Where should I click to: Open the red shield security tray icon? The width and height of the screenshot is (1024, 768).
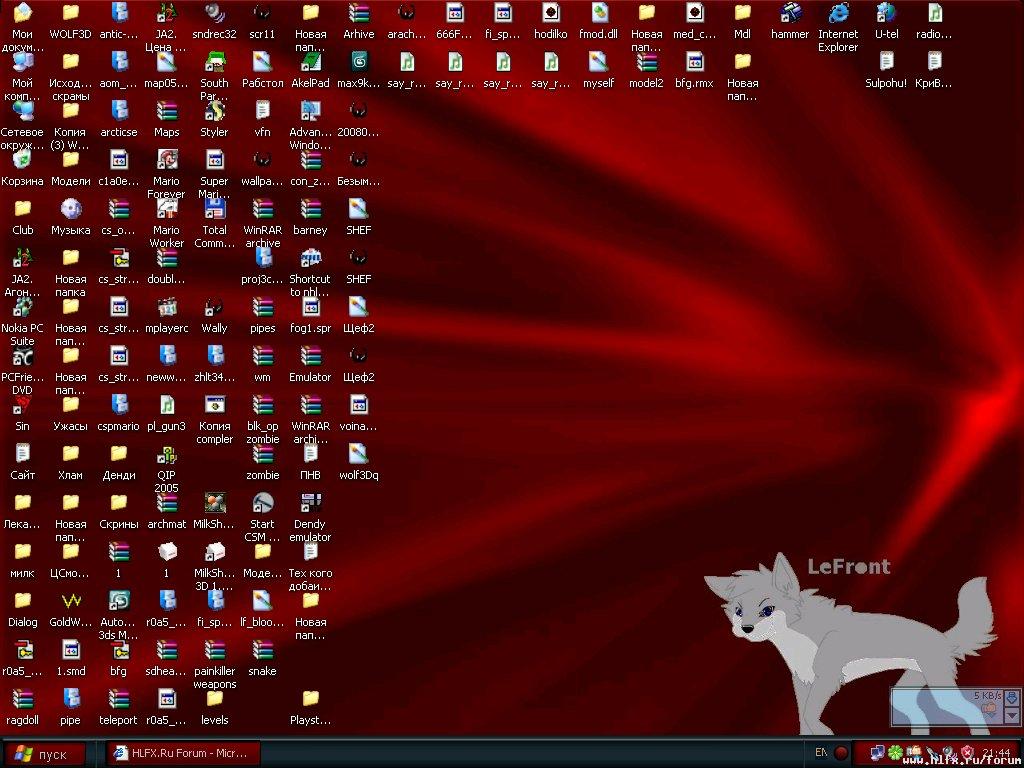coord(967,753)
